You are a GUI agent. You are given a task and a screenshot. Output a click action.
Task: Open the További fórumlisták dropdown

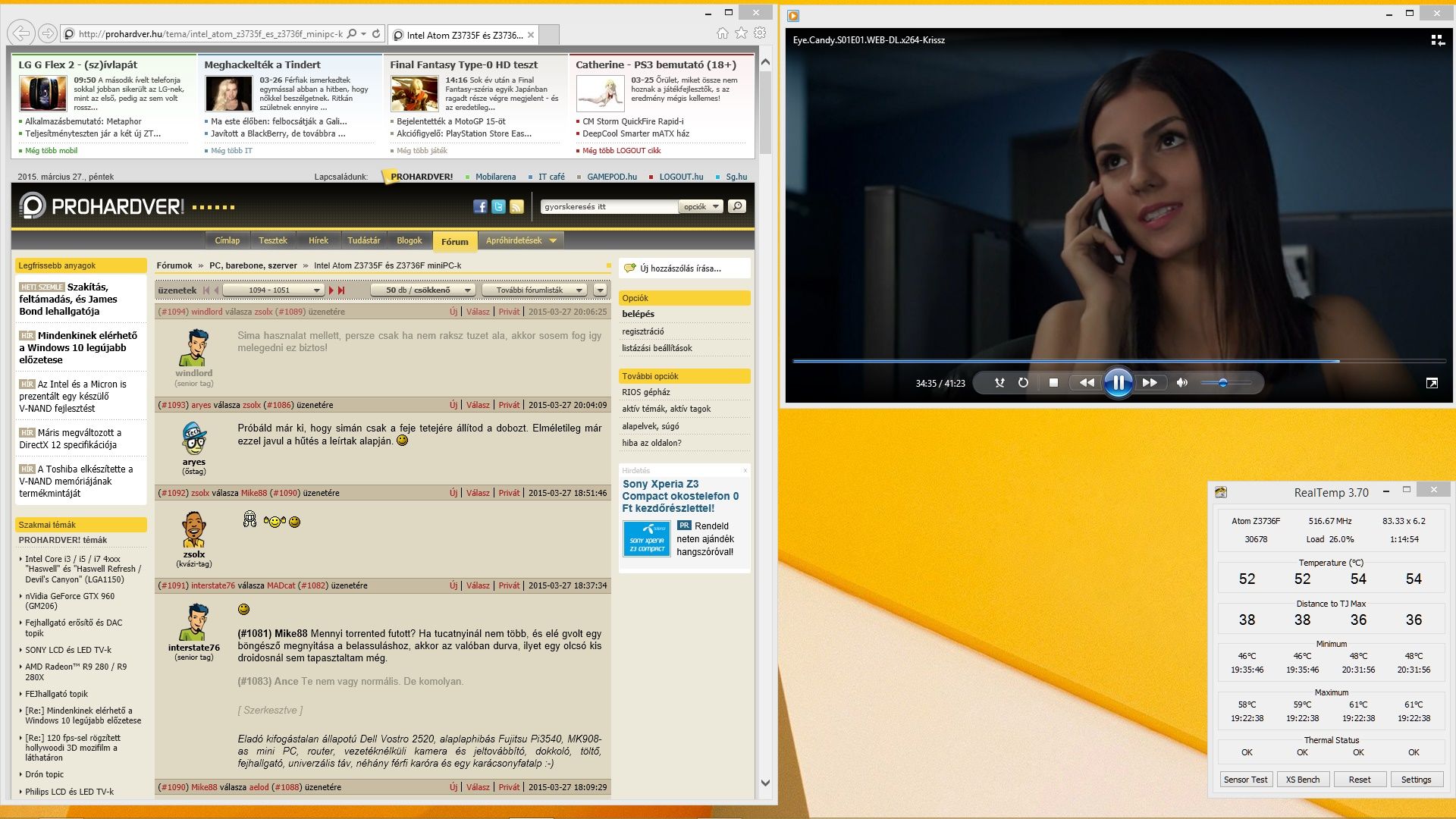[535, 290]
